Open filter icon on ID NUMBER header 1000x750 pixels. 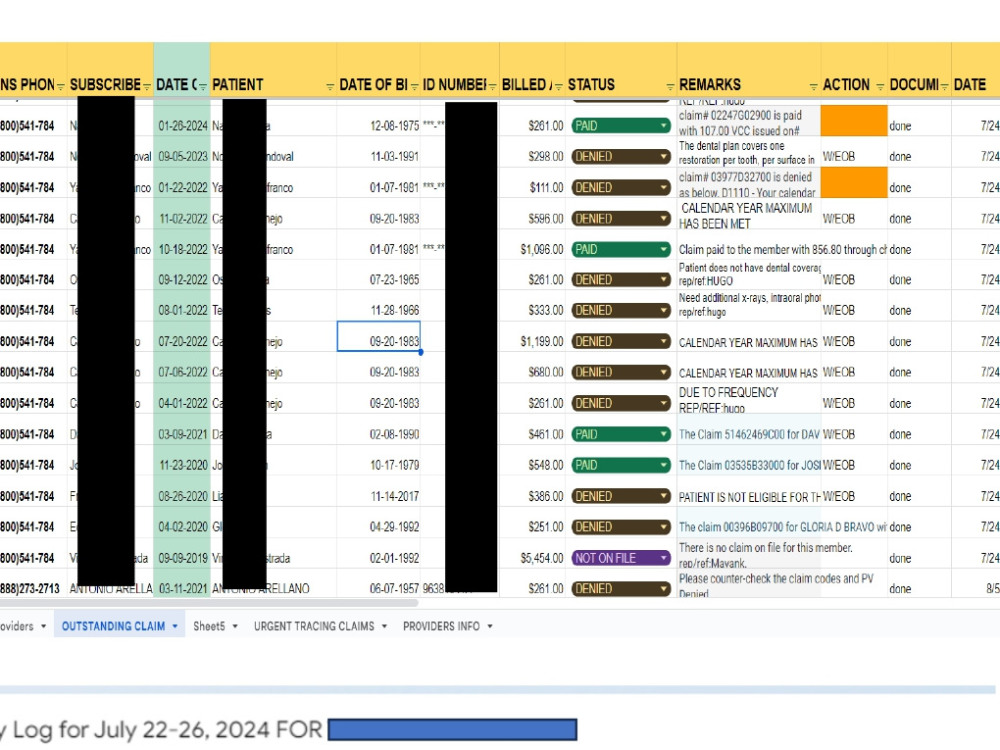click(x=492, y=86)
